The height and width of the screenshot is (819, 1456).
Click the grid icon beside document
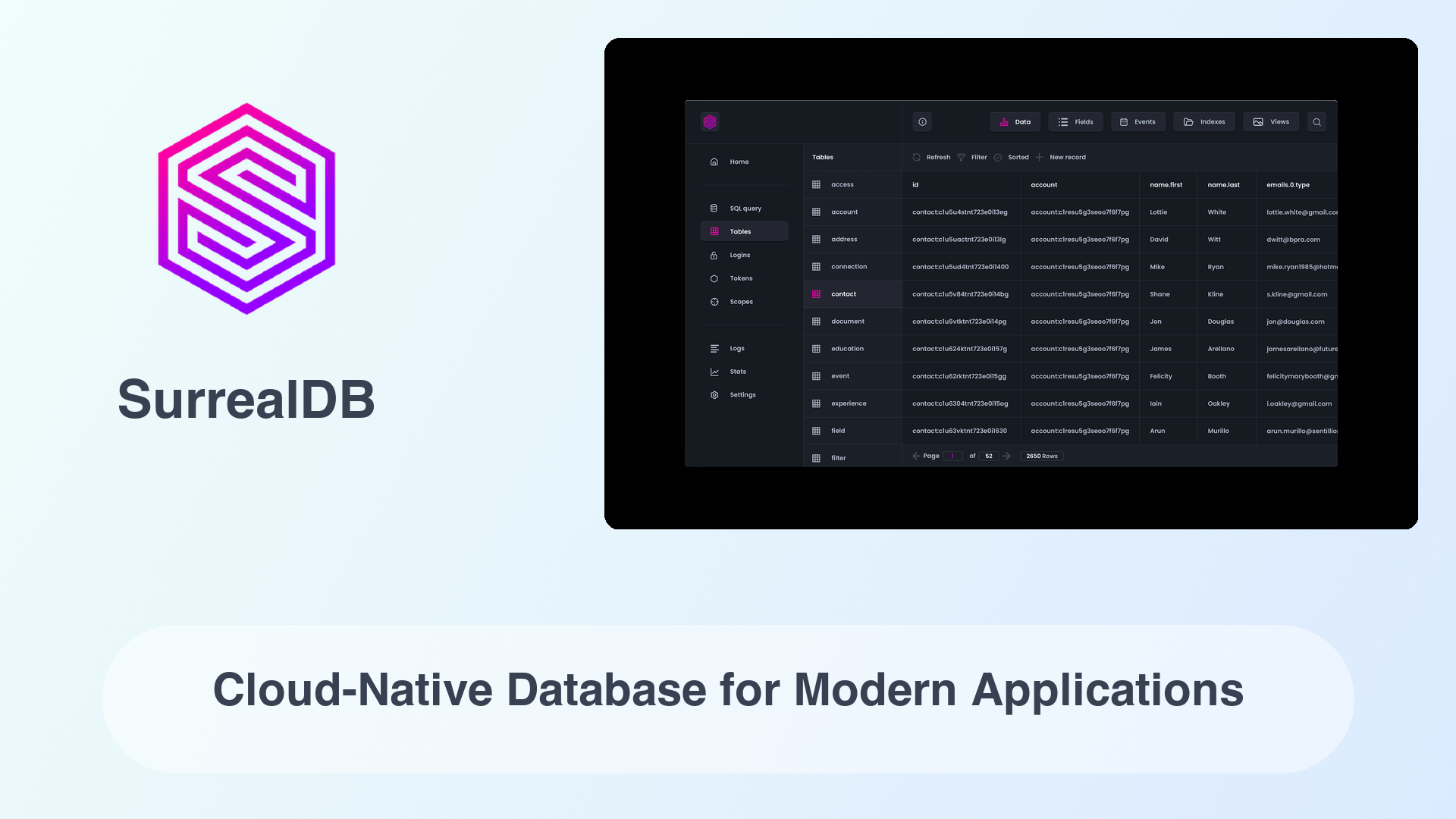[x=816, y=322]
